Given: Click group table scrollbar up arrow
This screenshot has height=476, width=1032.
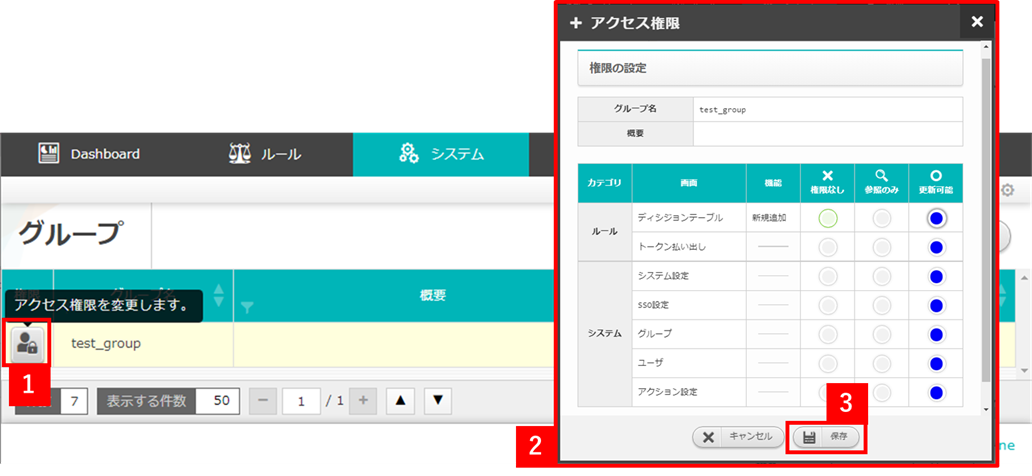Looking at the screenshot, I should [x=1024, y=276].
